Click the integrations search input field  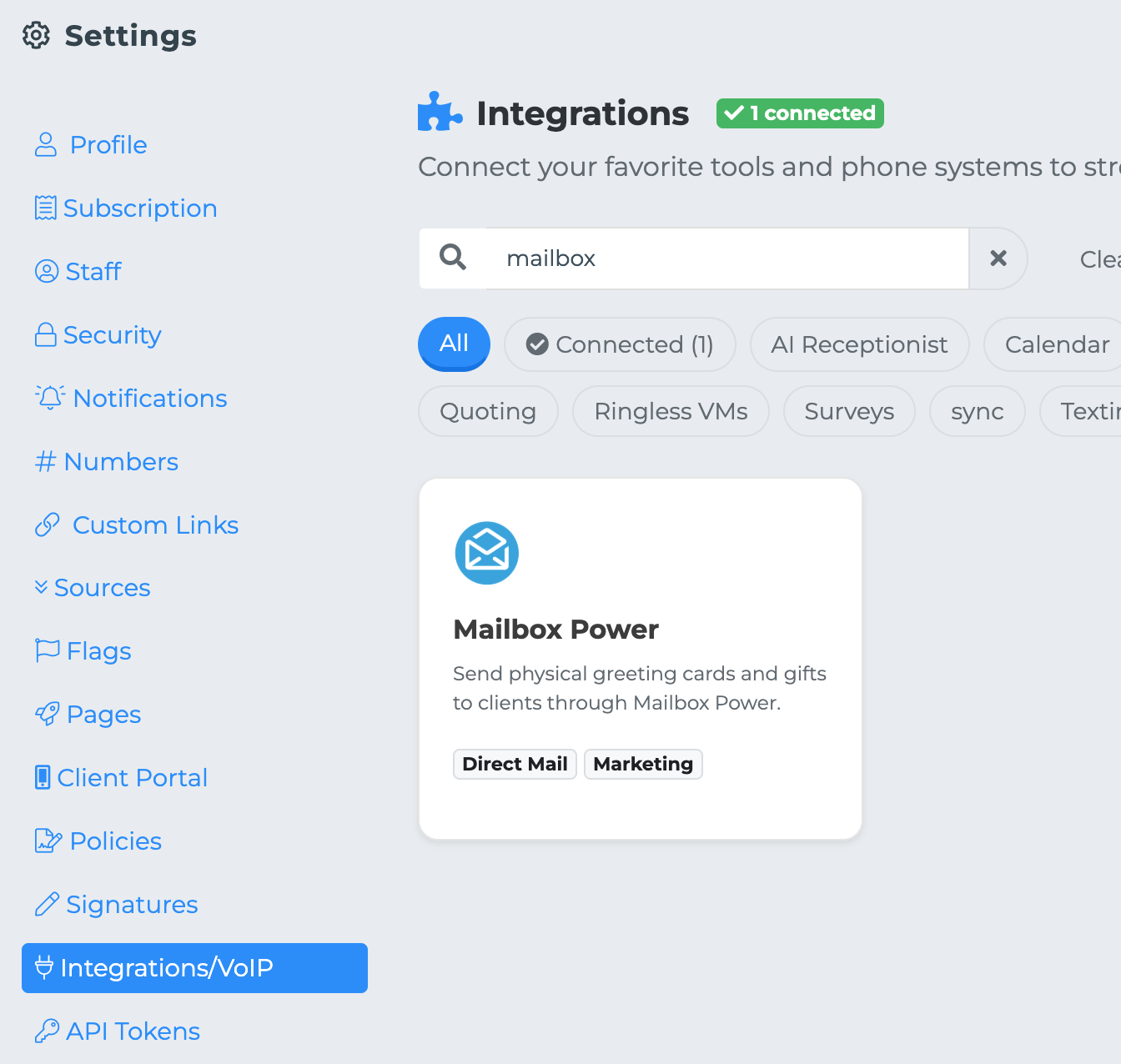pyautogui.click(x=726, y=258)
